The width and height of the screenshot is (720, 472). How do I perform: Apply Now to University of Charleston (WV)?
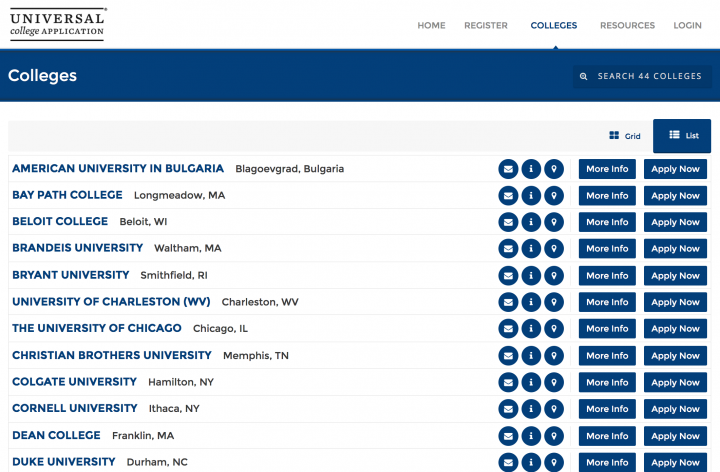(x=675, y=302)
